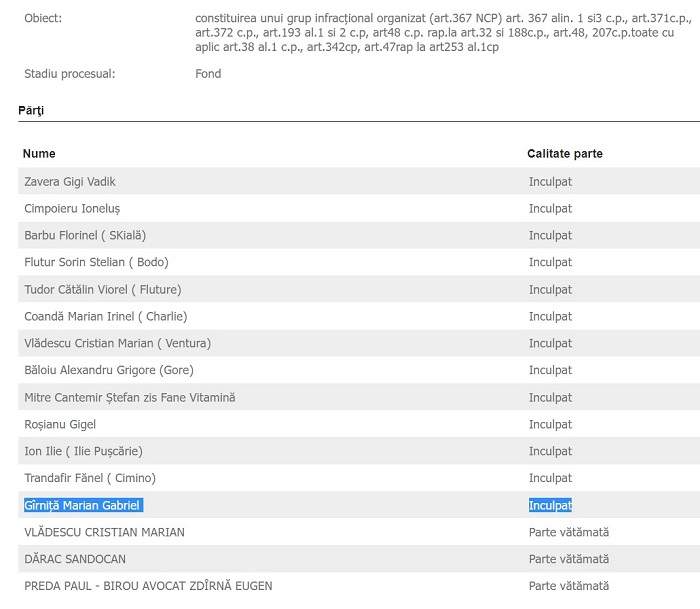Select Vlădescu Cristian Marian (Ventura) entry
This screenshot has width=700, height=609.
point(117,344)
